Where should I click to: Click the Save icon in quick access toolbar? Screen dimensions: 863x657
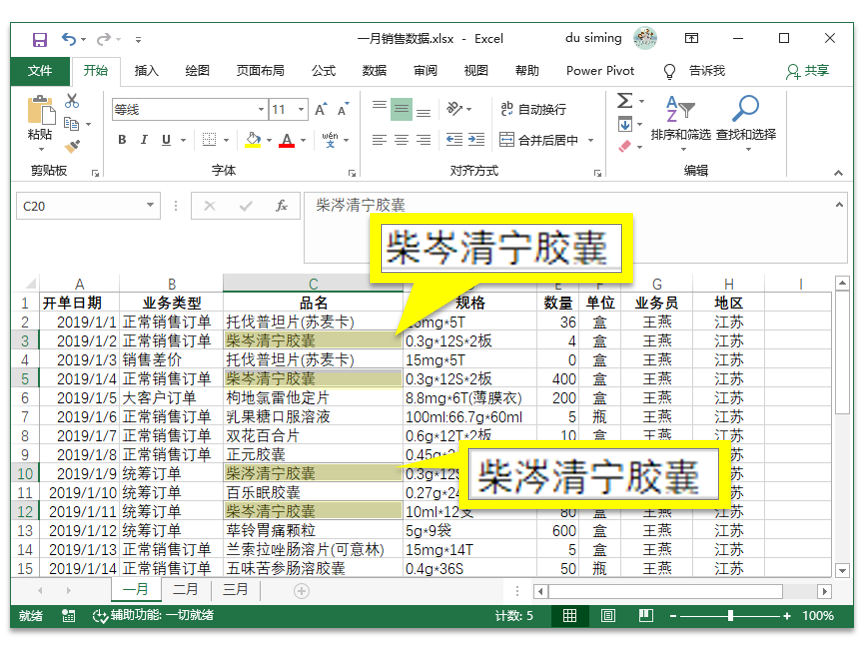(40, 40)
